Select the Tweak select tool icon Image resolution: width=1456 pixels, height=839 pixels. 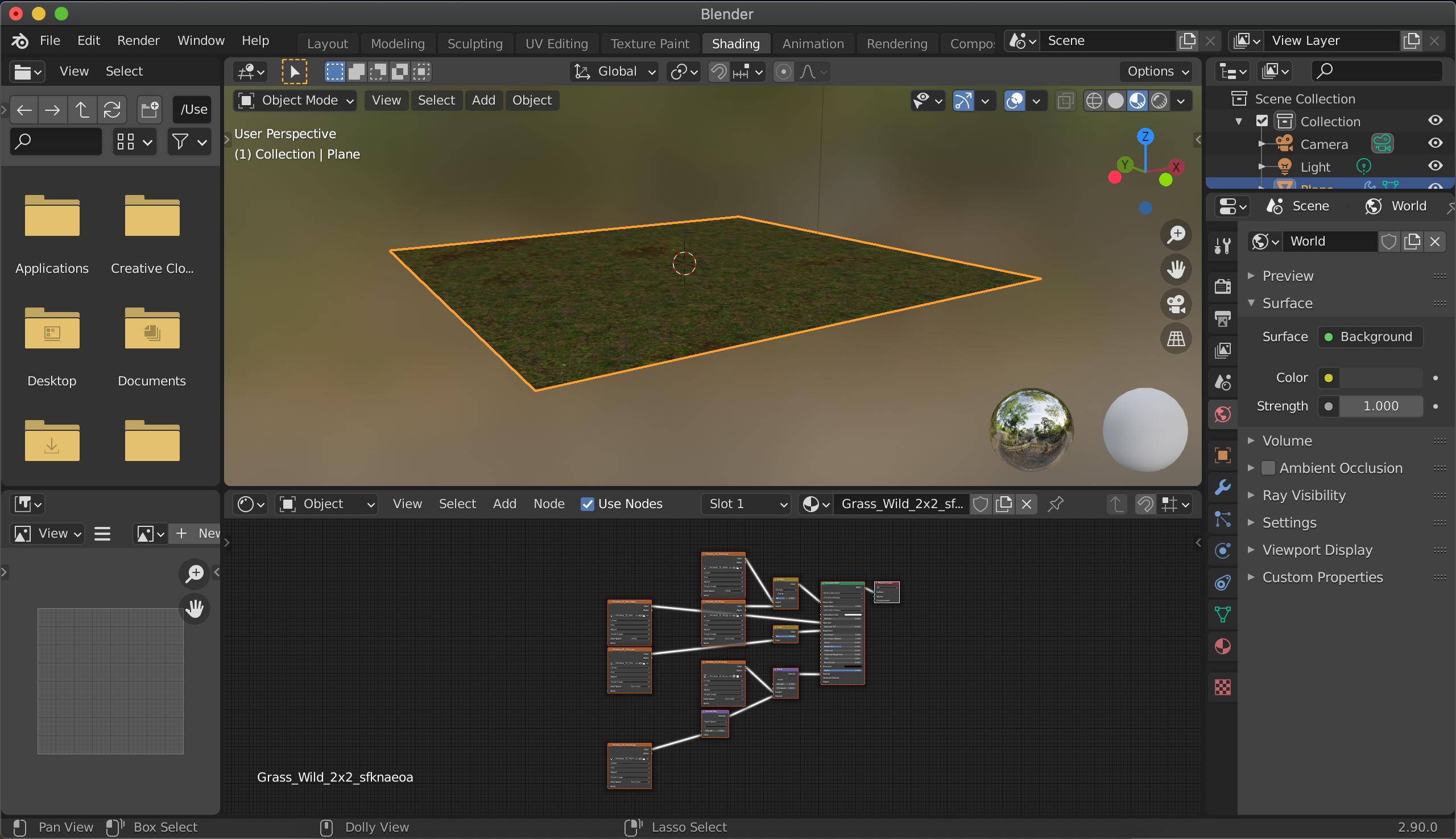pyautogui.click(x=294, y=72)
